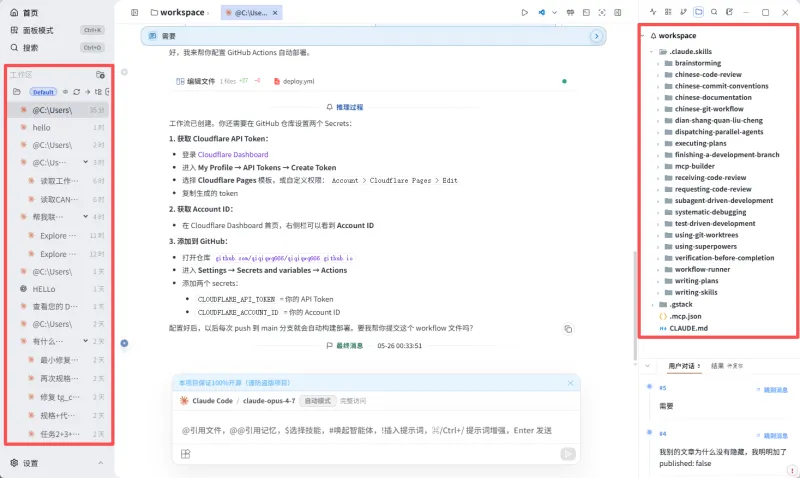Click the run play icon in toolbar
The height and width of the screenshot is (478, 800).
(x=524, y=13)
